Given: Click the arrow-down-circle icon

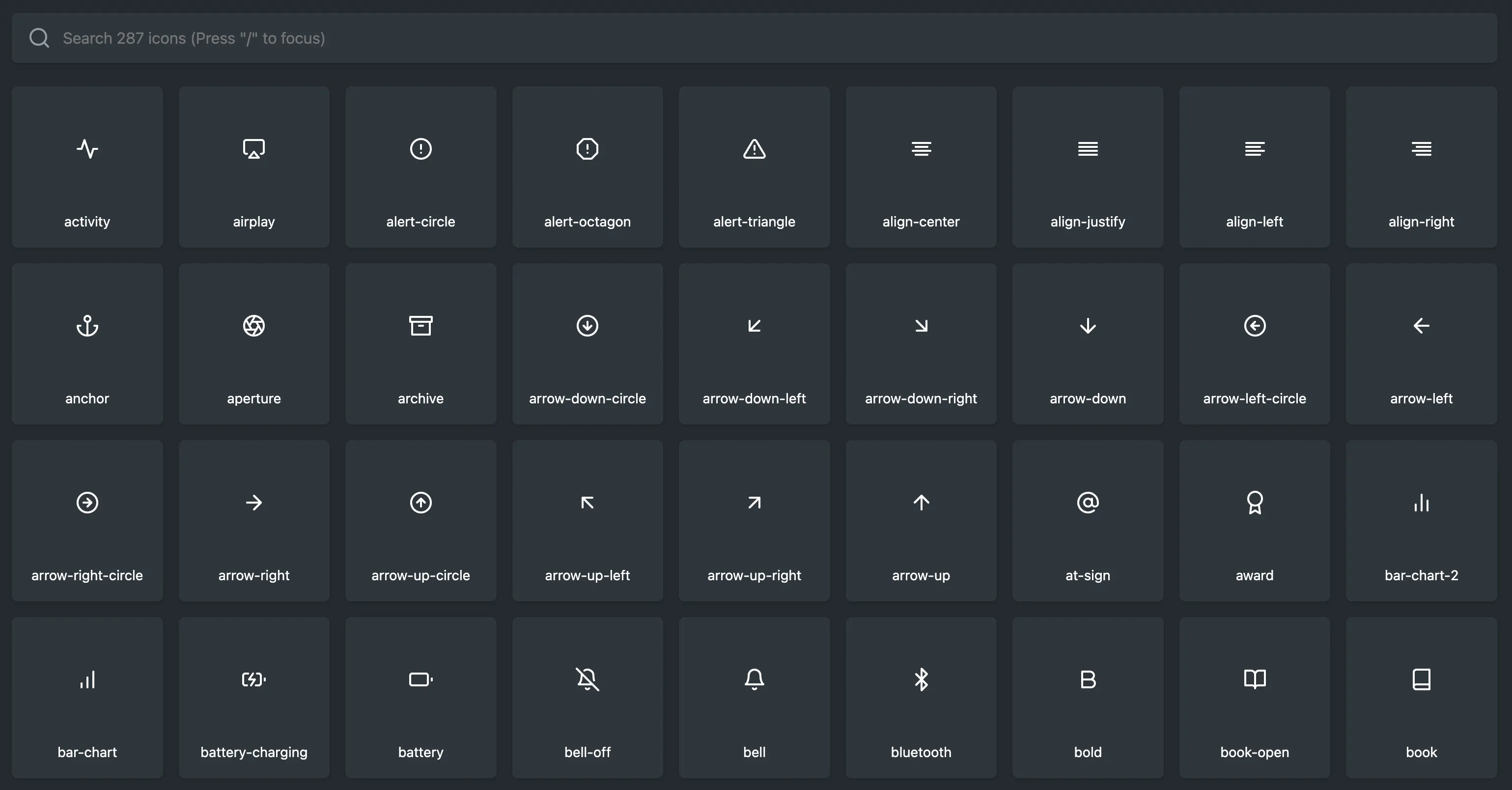Looking at the screenshot, I should tap(587, 326).
